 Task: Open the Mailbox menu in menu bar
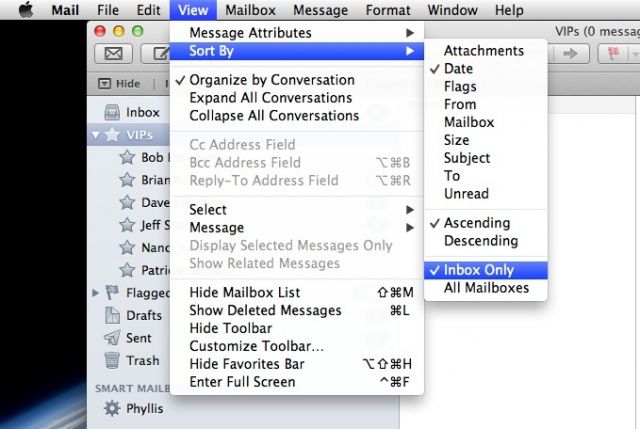[x=250, y=10]
